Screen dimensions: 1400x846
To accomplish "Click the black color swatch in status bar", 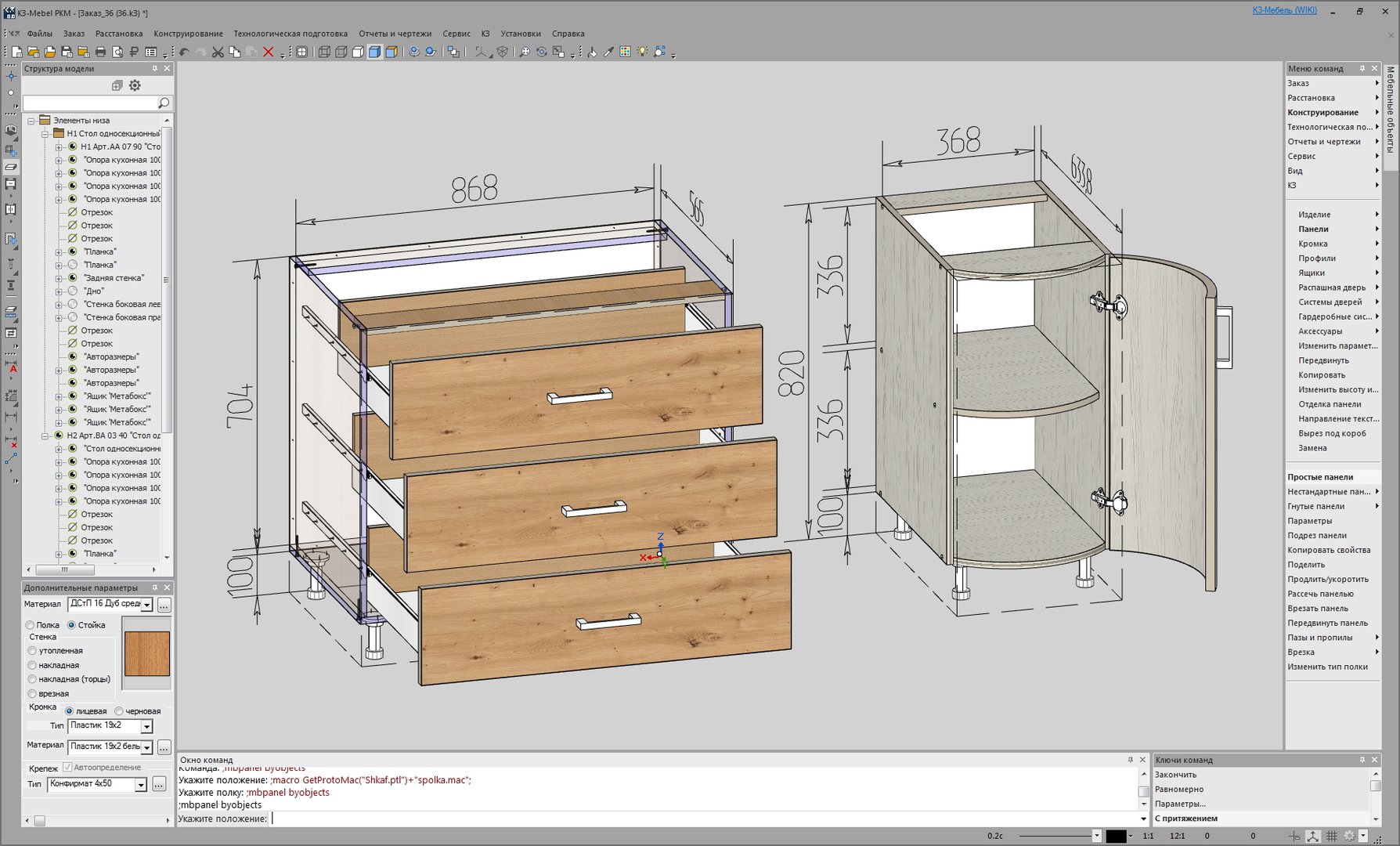I will [1116, 836].
